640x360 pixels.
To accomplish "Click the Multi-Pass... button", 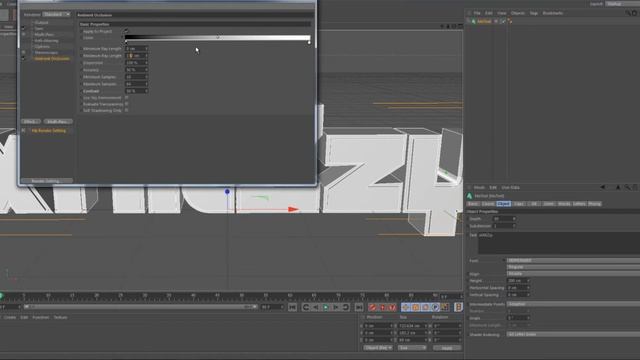I will pos(58,122).
